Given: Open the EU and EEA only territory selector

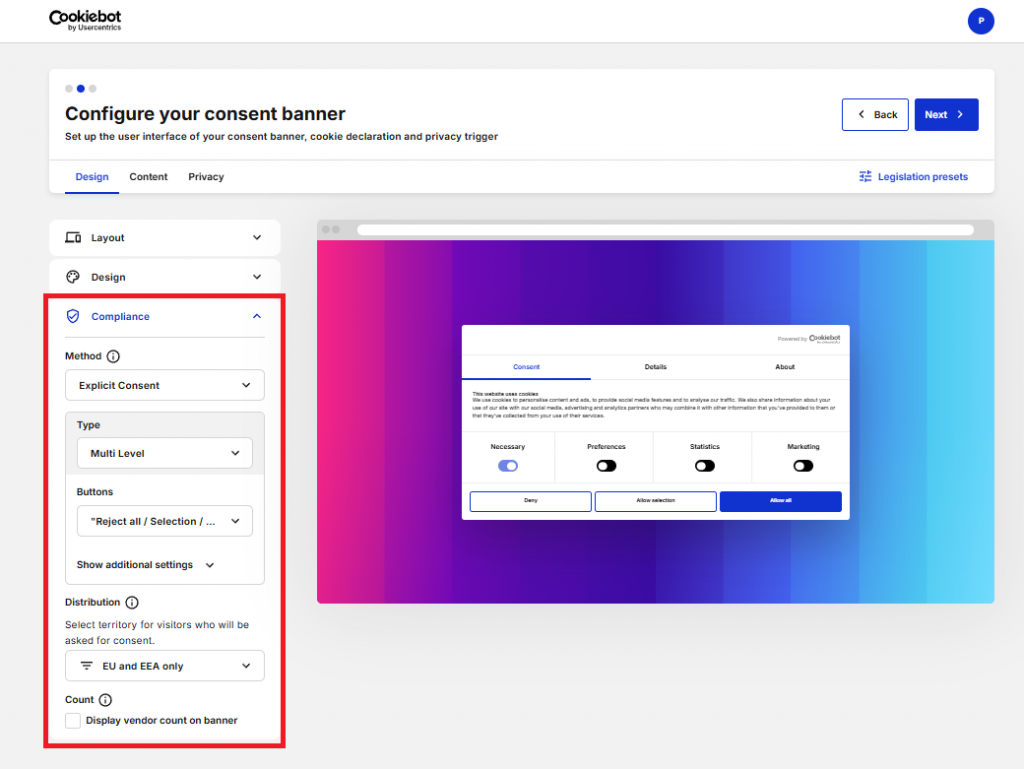Looking at the screenshot, I should point(164,665).
